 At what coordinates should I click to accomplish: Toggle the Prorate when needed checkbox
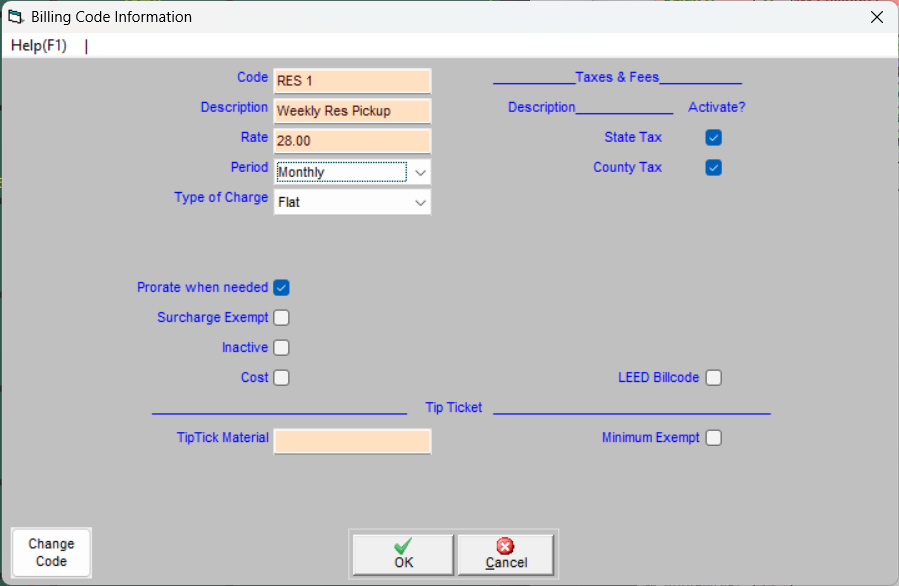pos(282,288)
